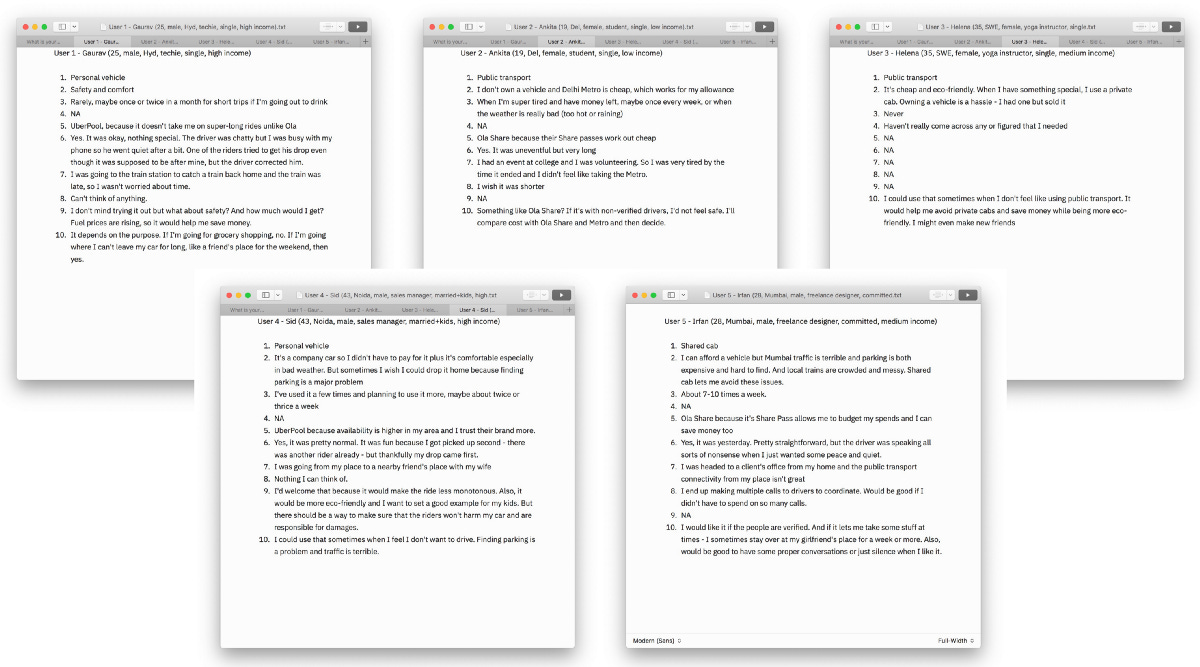
Task: Click play button in User 2 Ankita window
Action: click(764, 26)
